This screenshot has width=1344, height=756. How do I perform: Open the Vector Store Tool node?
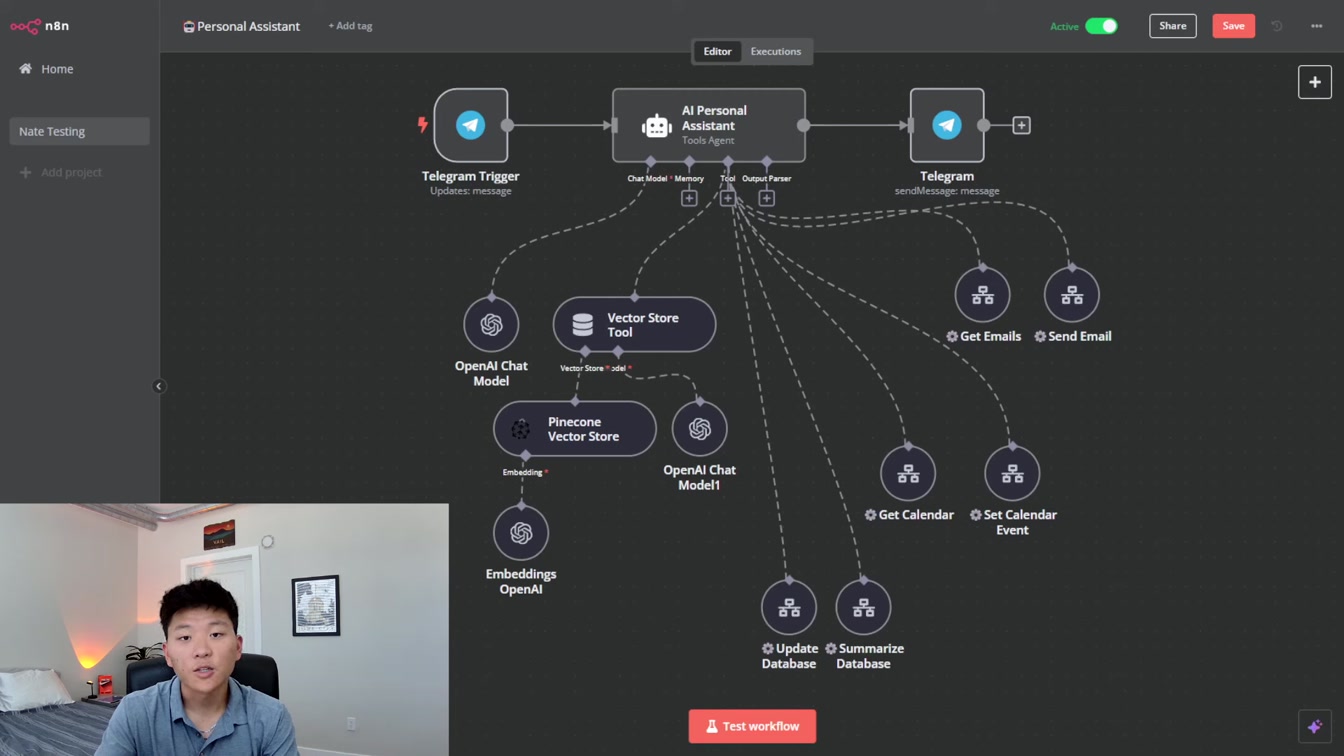click(634, 324)
